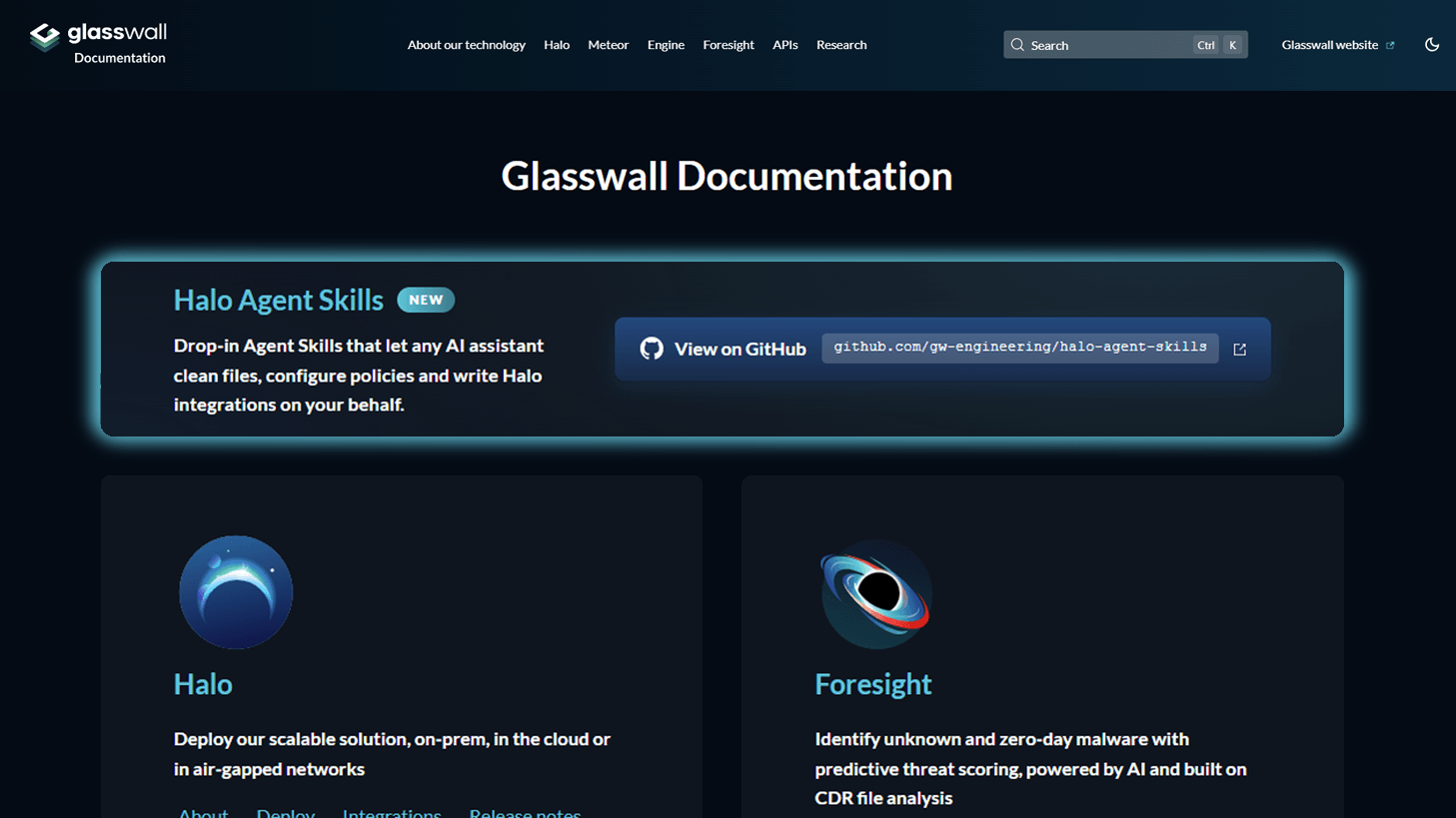Viewport: 1456px width, 818px height.
Task: Open the Research navigation item
Action: click(841, 45)
